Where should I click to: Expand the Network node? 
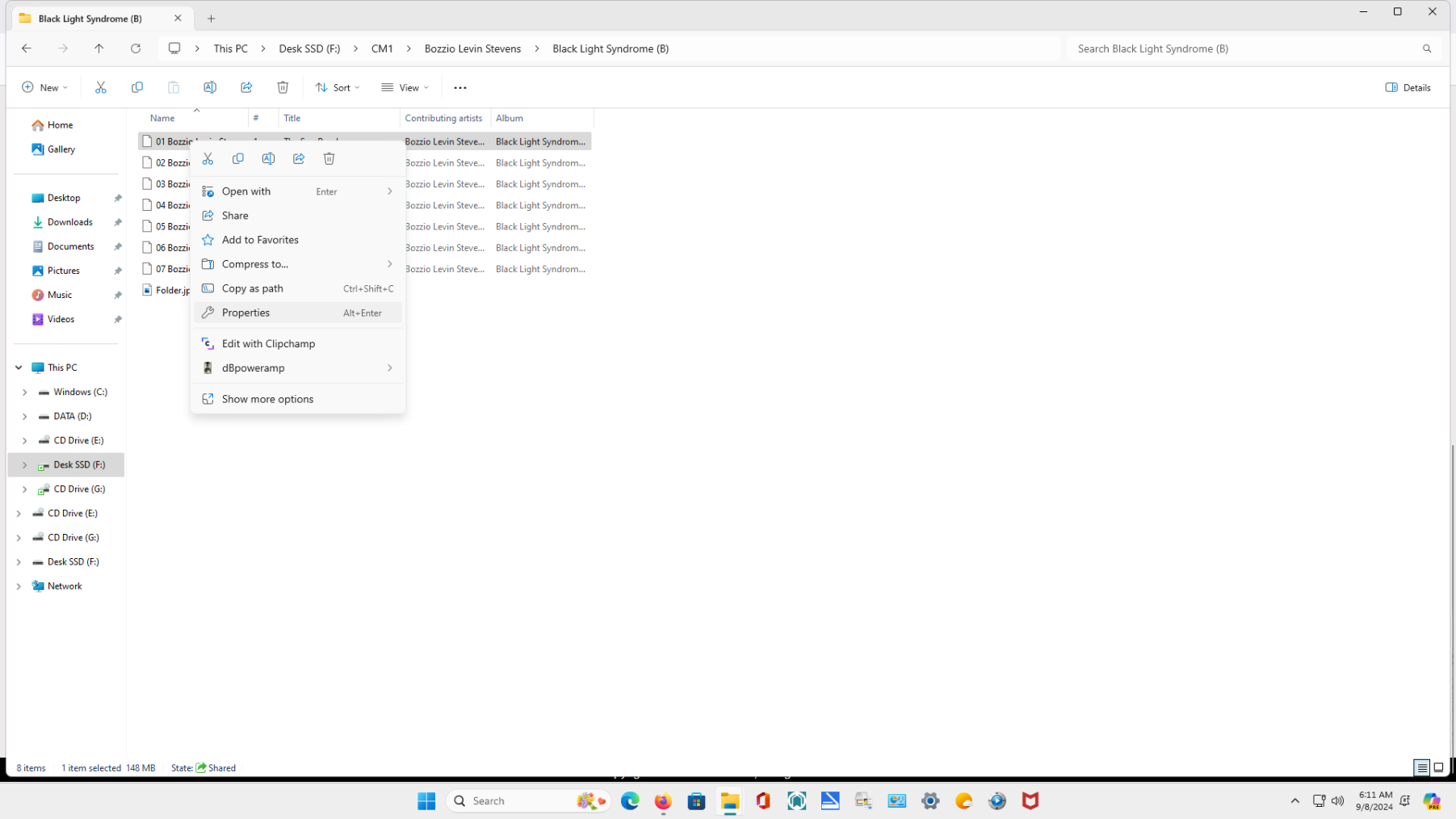[x=19, y=586]
